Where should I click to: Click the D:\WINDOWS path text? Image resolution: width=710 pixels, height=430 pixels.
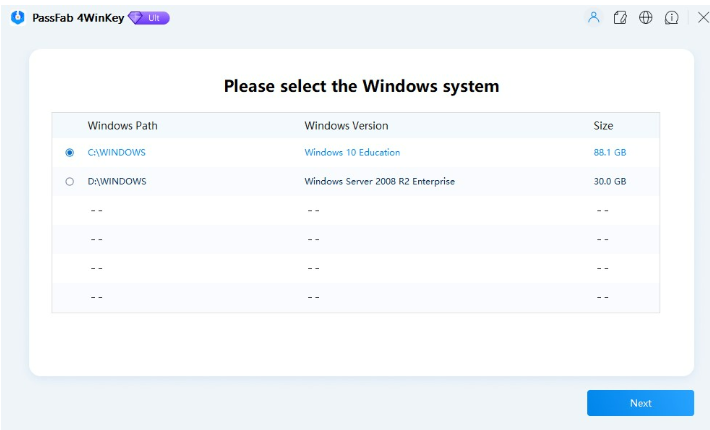pyautogui.click(x=117, y=182)
